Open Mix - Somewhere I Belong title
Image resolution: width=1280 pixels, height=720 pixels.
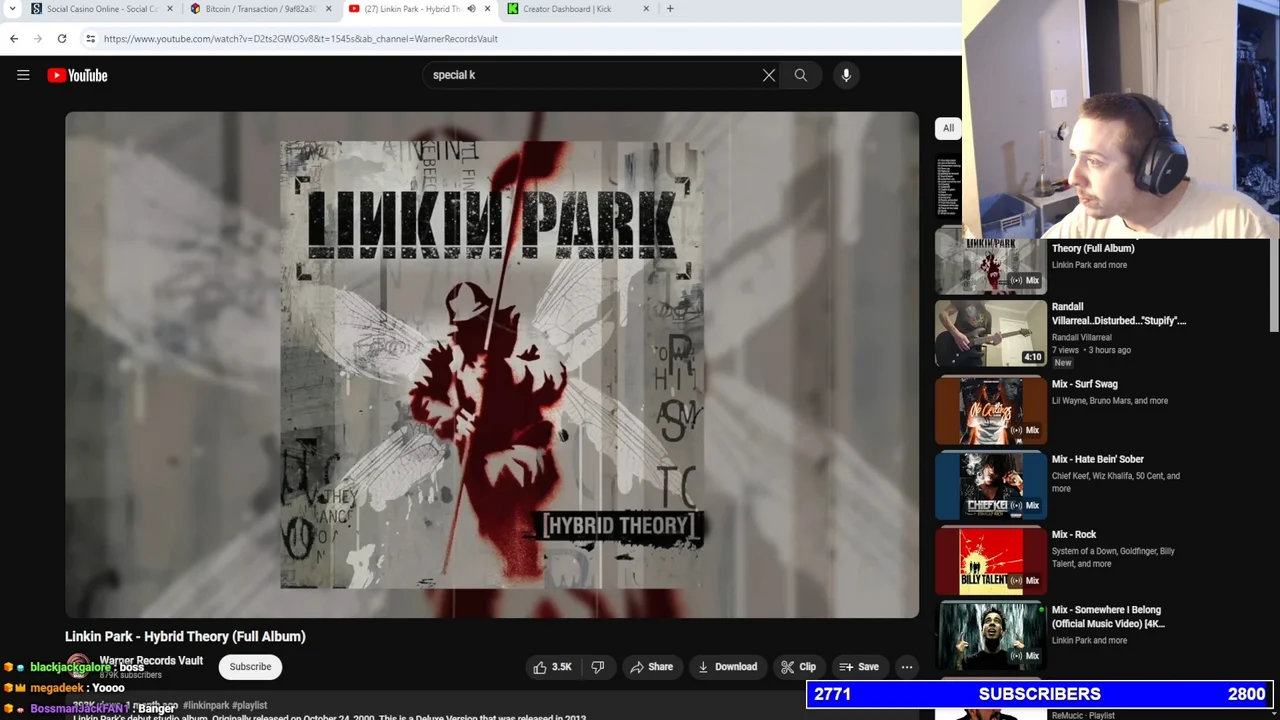point(1108,616)
